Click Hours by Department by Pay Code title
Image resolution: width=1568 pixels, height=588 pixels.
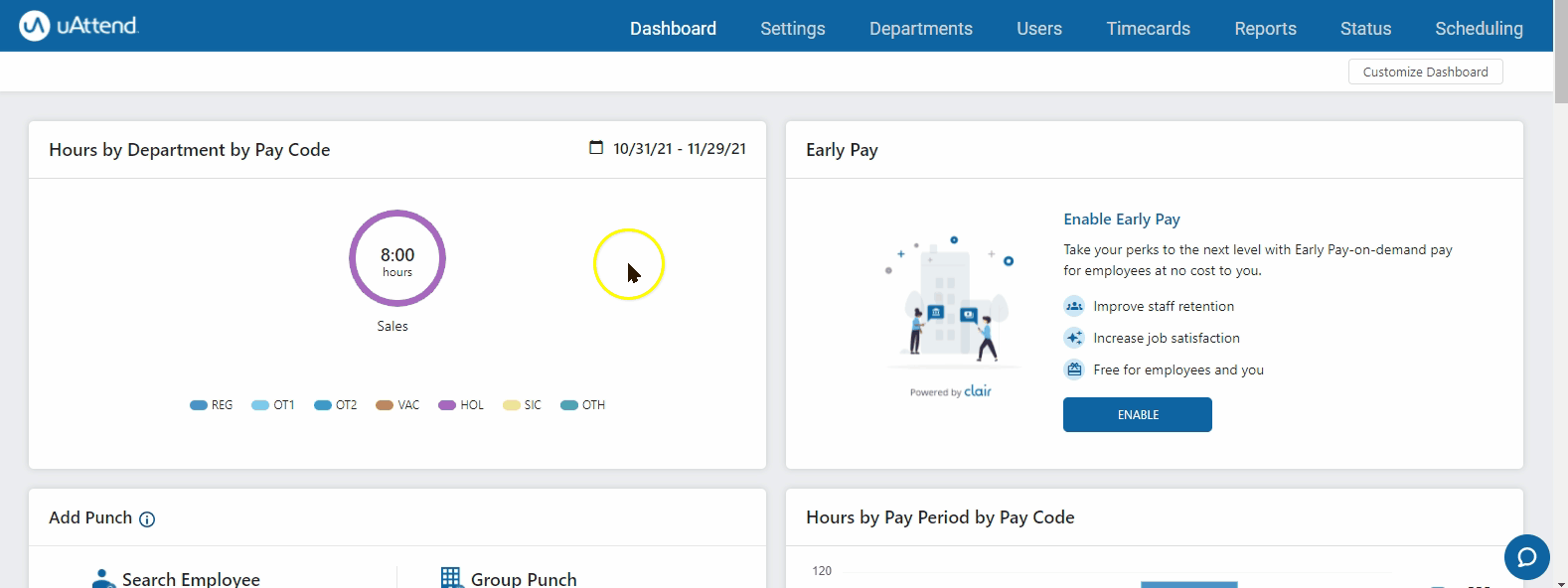[x=189, y=150]
